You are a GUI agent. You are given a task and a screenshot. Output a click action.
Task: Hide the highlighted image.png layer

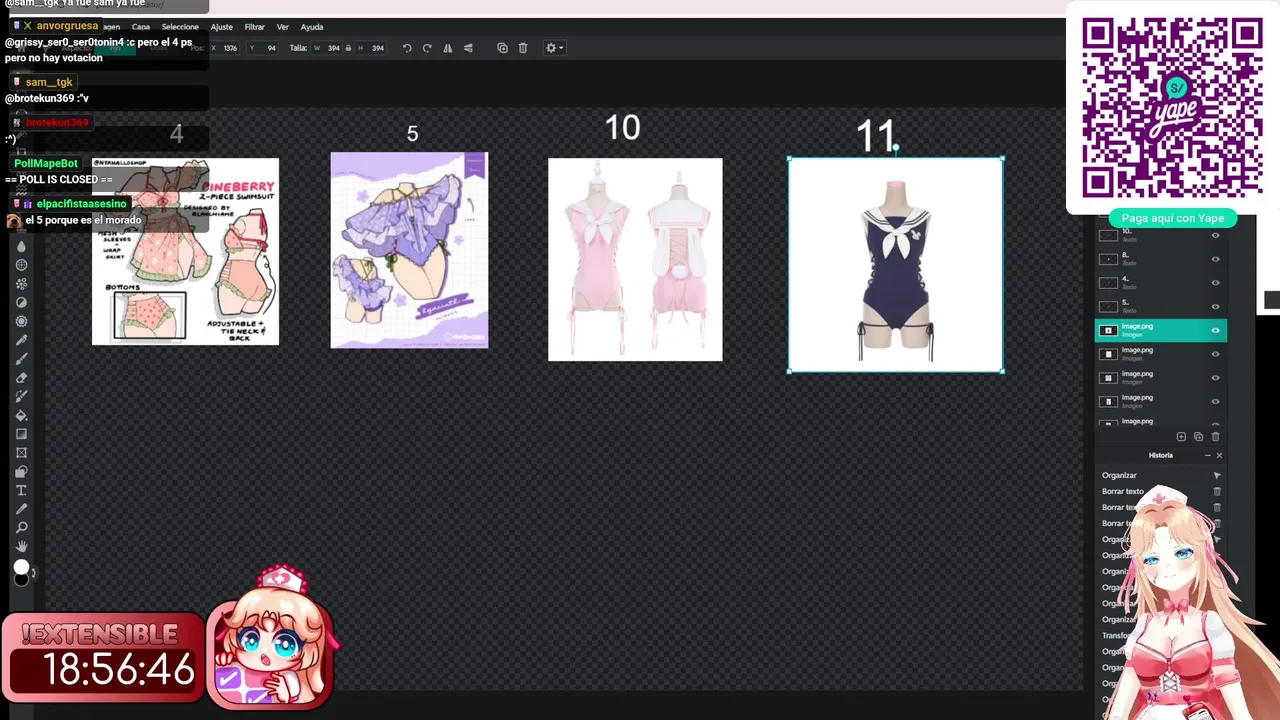(x=1216, y=330)
